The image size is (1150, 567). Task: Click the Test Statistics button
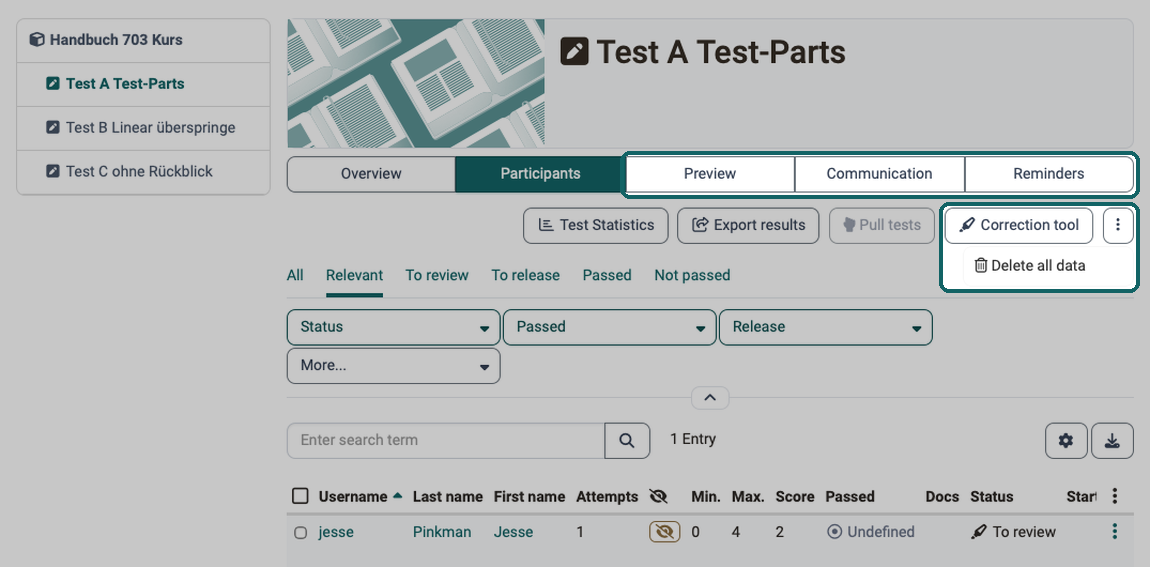coord(596,225)
